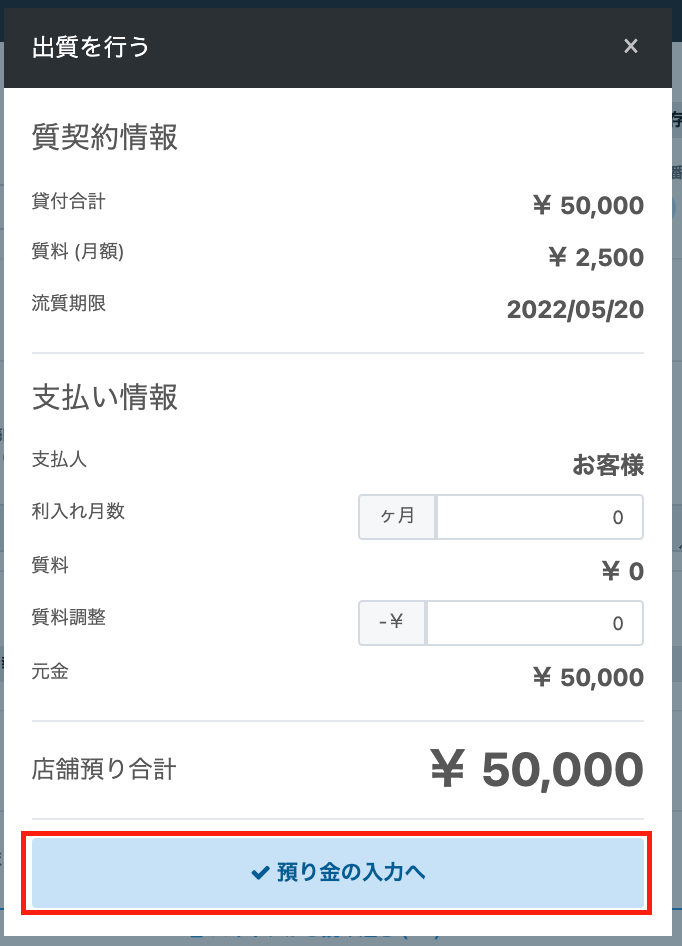
Task: Click the monthly fee value ¥2,500
Action: point(595,258)
